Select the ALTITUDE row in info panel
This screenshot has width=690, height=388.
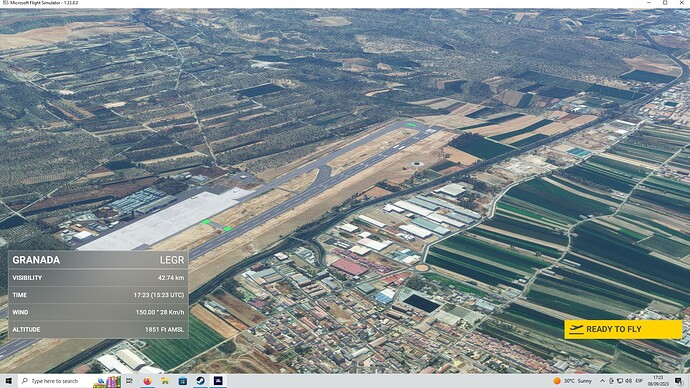tap(98, 329)
